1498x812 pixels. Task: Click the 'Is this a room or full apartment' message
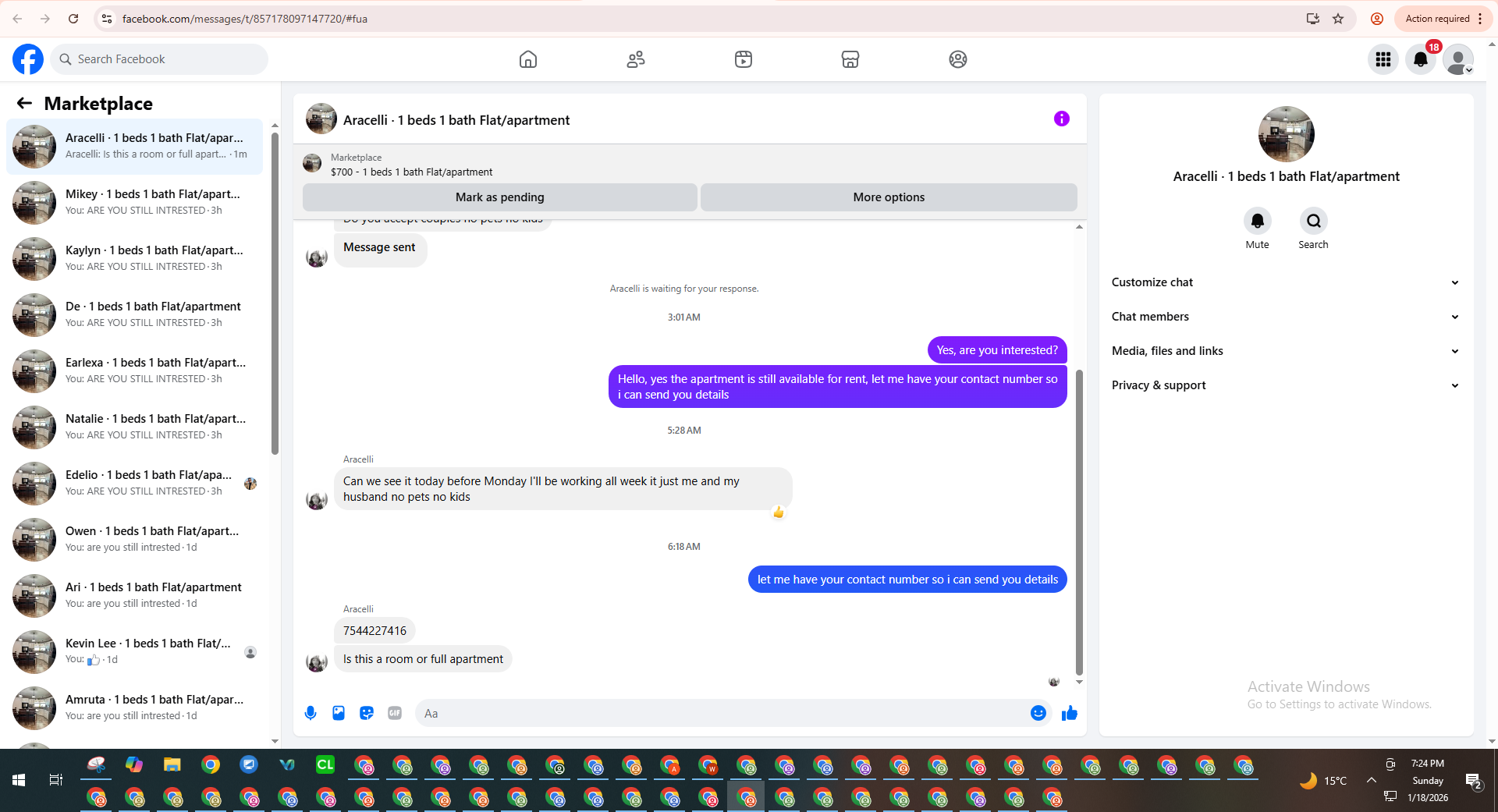(x=423, y=659)
